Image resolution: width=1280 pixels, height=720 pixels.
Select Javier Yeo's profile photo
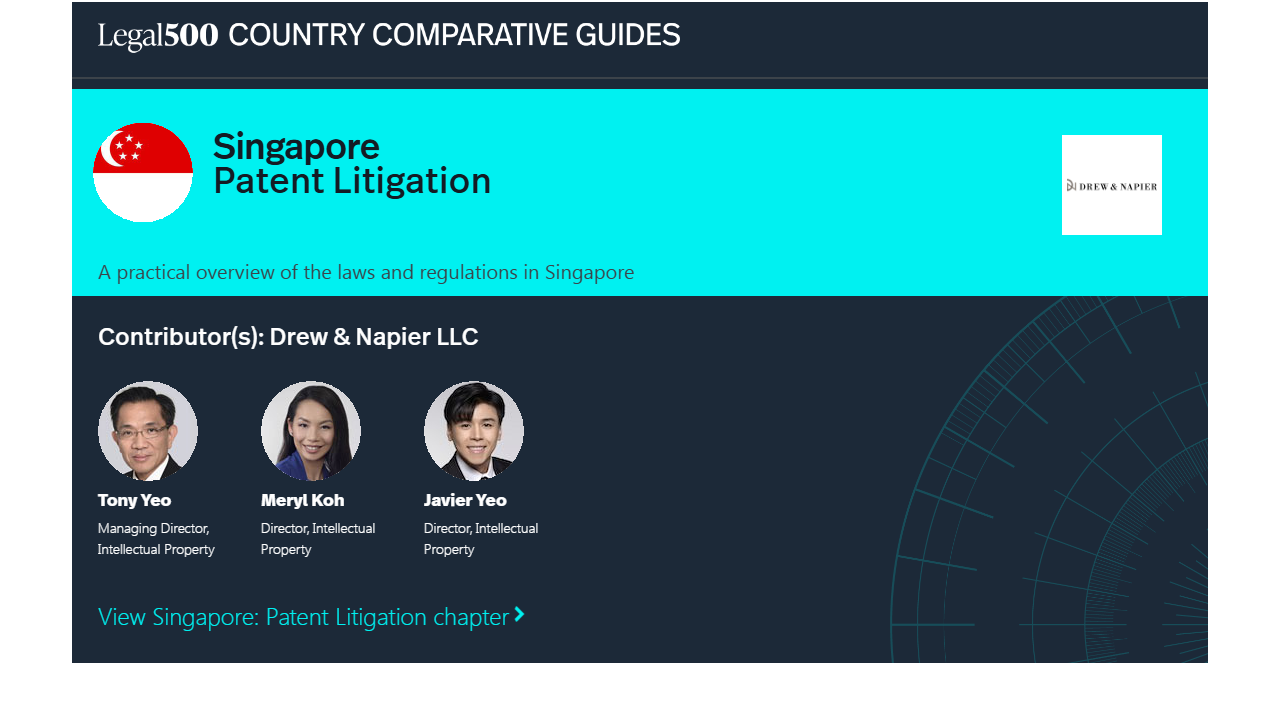pos(474,431)
